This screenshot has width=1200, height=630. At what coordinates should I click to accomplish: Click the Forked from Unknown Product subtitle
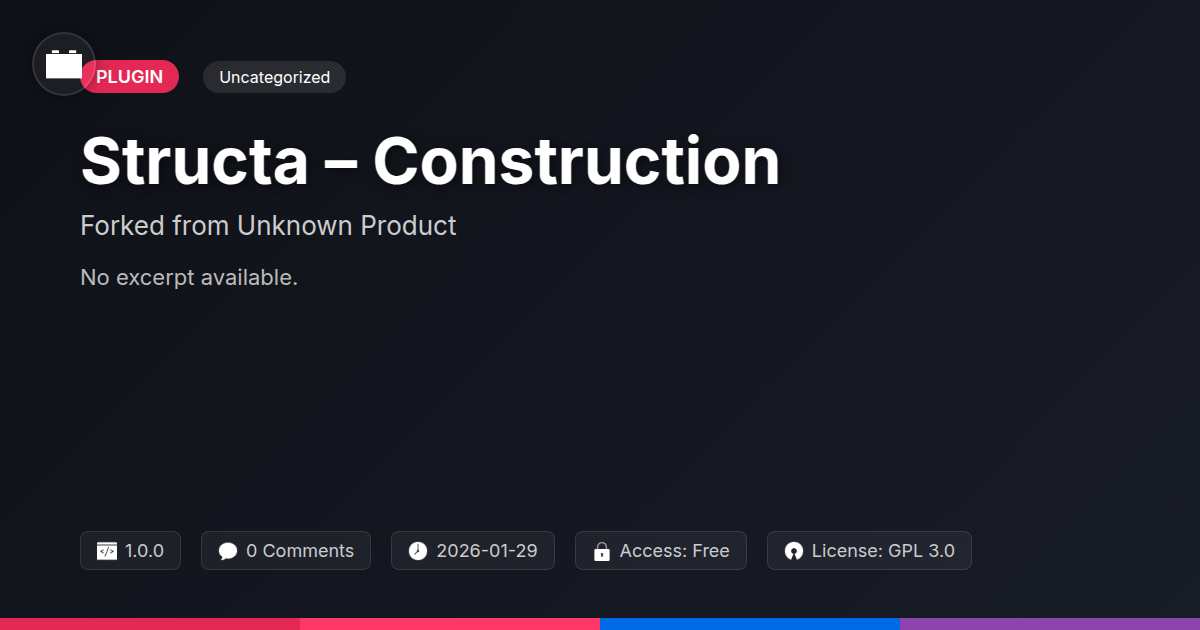coord(268,226)
